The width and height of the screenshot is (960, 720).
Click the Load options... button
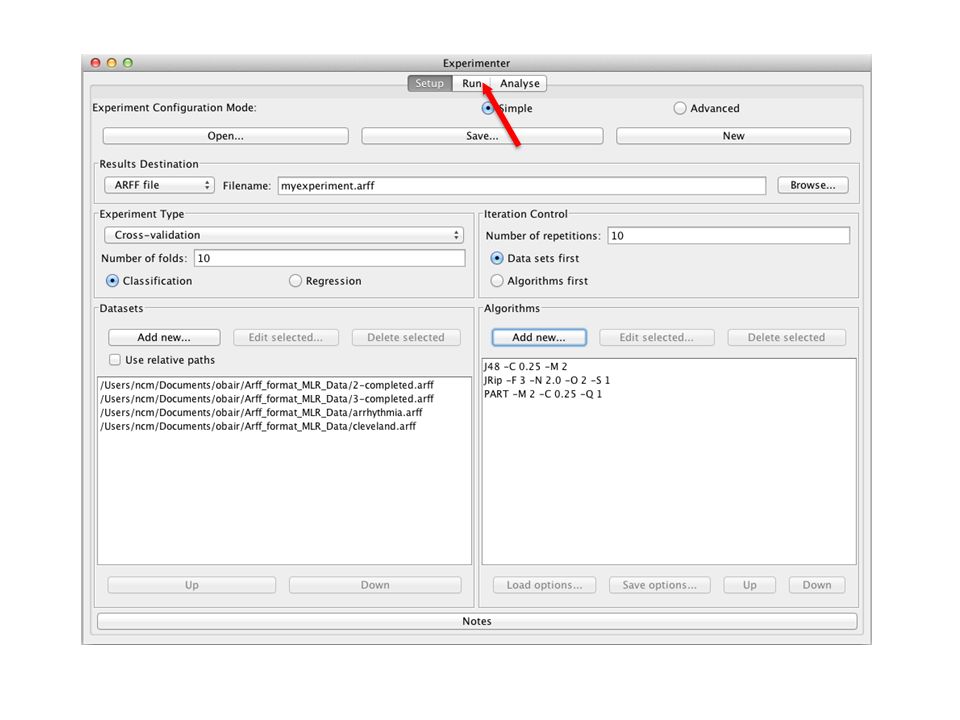point(544,585)
